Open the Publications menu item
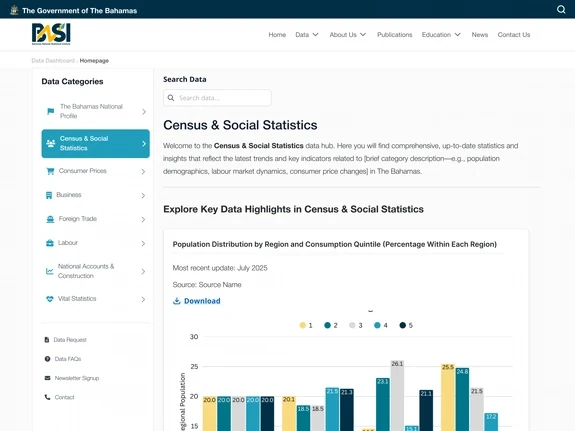This screenshot has width=575, height=431. [395, 34]
